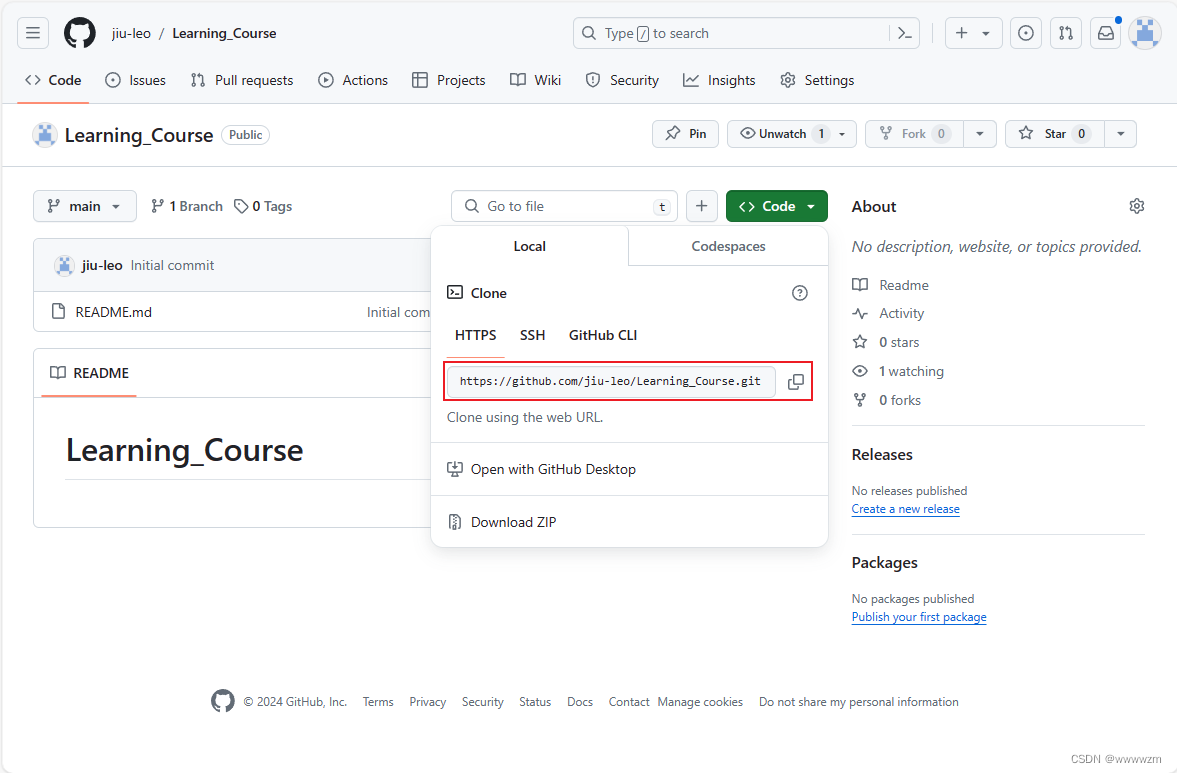Image resolution: width=1177 pixels, height=773 pixels.
Task: Switch to the Issues tab
Action: pos(136,80)
